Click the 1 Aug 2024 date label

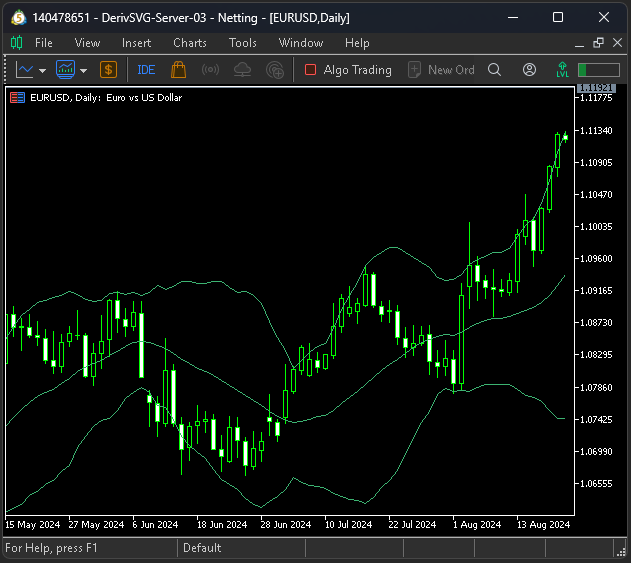point(477,525)
